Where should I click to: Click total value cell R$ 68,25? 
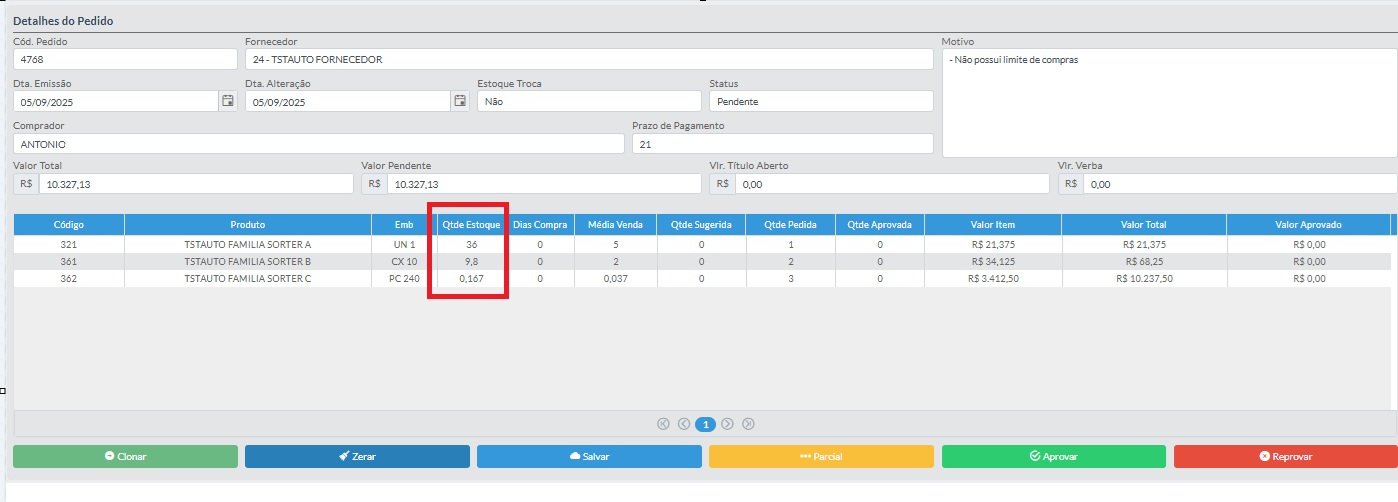pyautogui.click(x=1144, y=261)
